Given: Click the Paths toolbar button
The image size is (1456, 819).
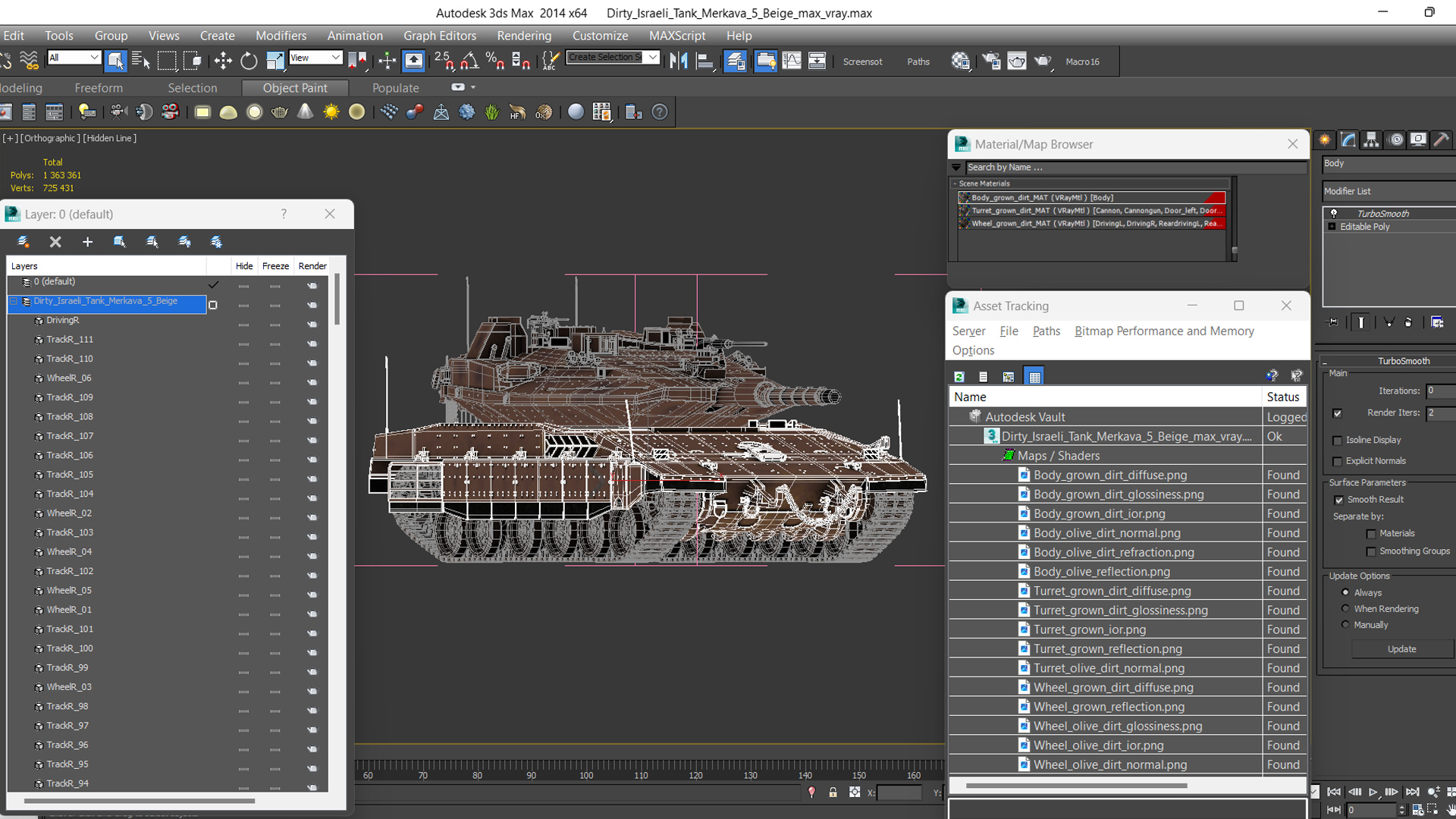Looking at the screenshot, I should click(x=918, y=61).
